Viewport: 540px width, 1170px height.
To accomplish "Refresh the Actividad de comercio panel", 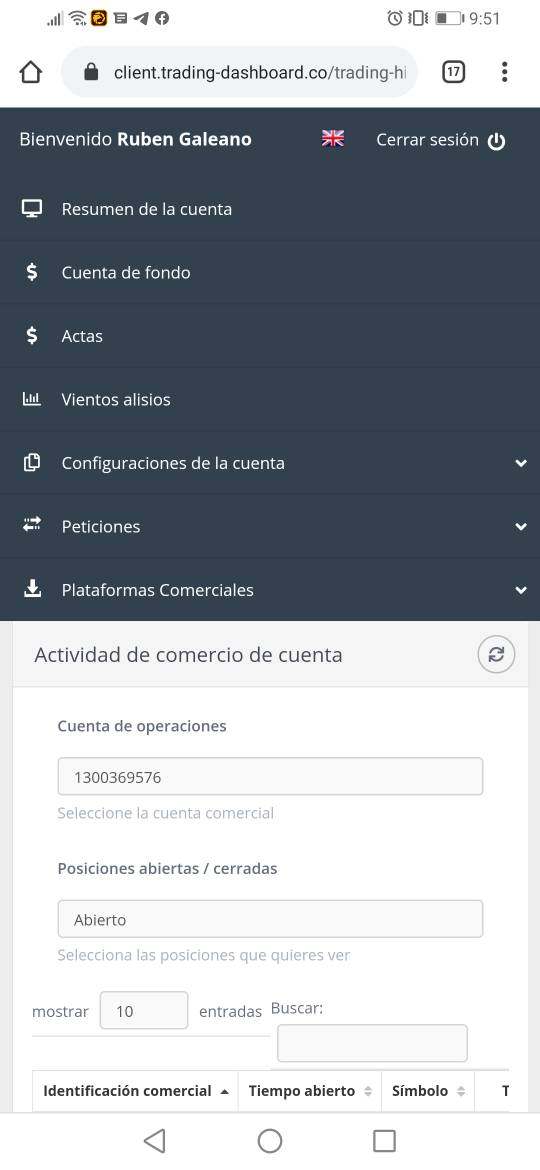I will pos(496,654).
